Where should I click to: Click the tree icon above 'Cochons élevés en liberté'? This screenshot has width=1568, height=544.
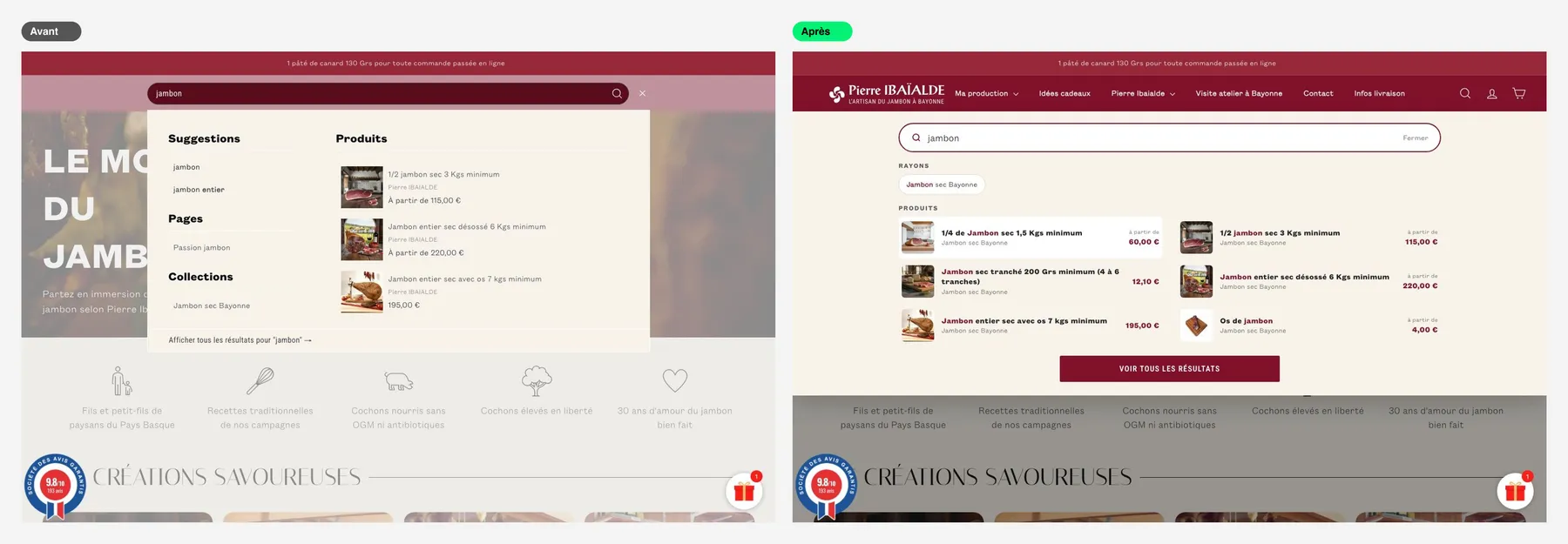537,380
